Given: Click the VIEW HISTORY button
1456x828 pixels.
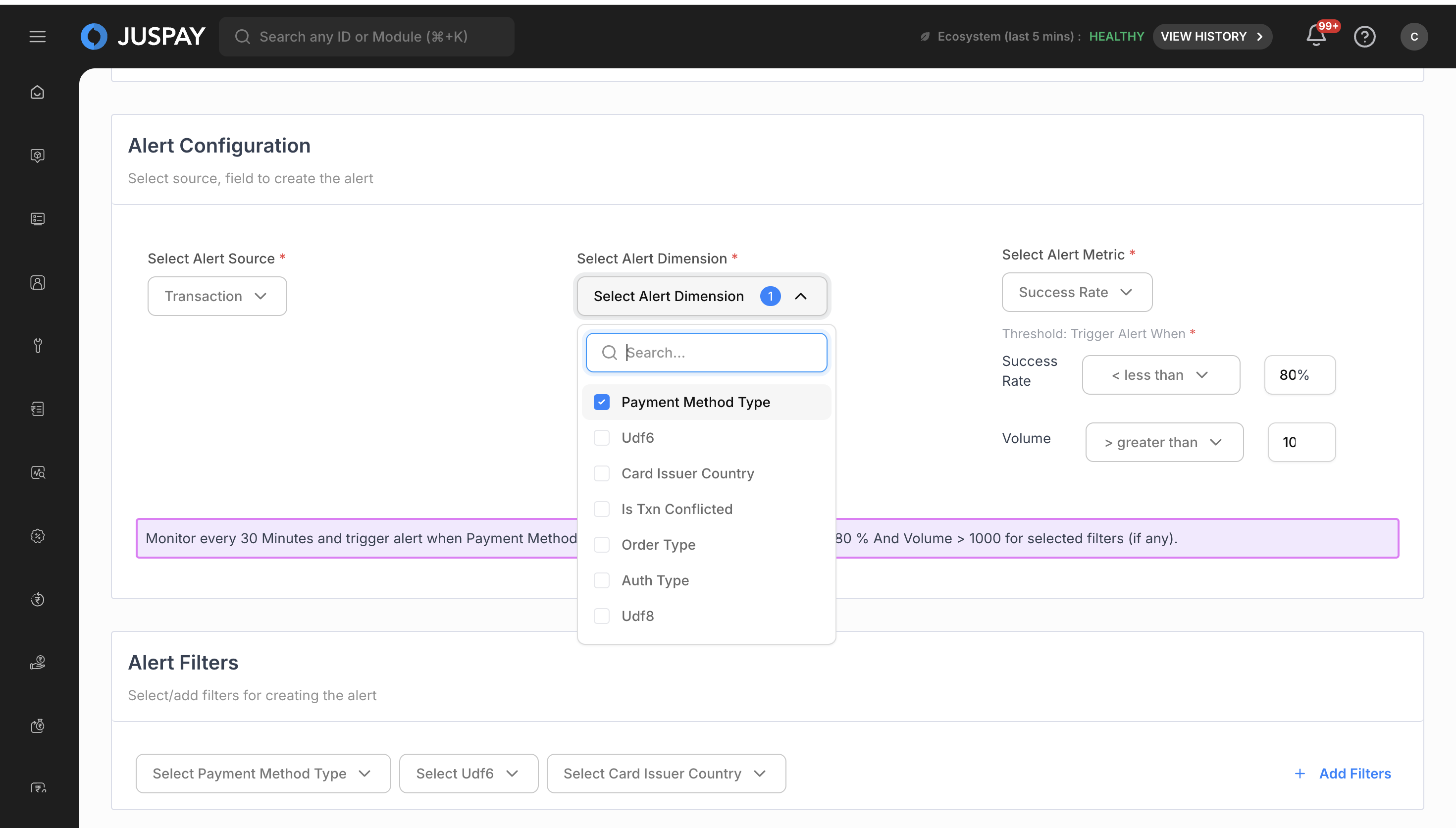Looking at the screenshot, I should point(1211,36).
